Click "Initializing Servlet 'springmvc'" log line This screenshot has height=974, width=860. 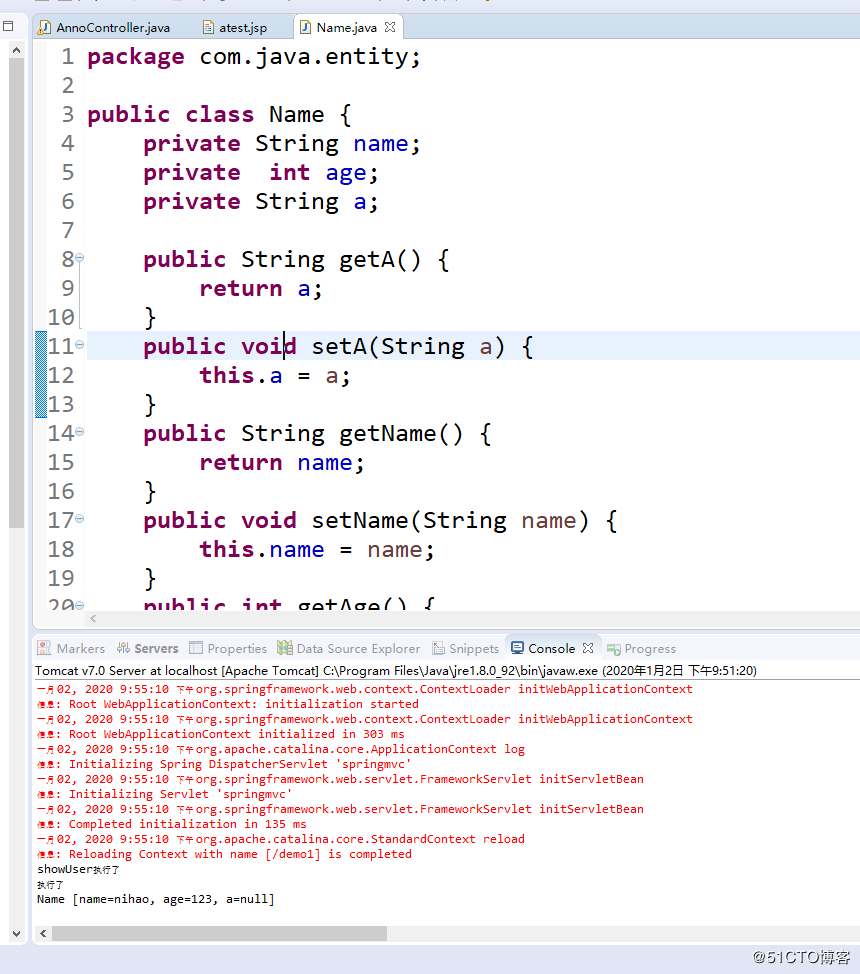[x=165, y=794]
